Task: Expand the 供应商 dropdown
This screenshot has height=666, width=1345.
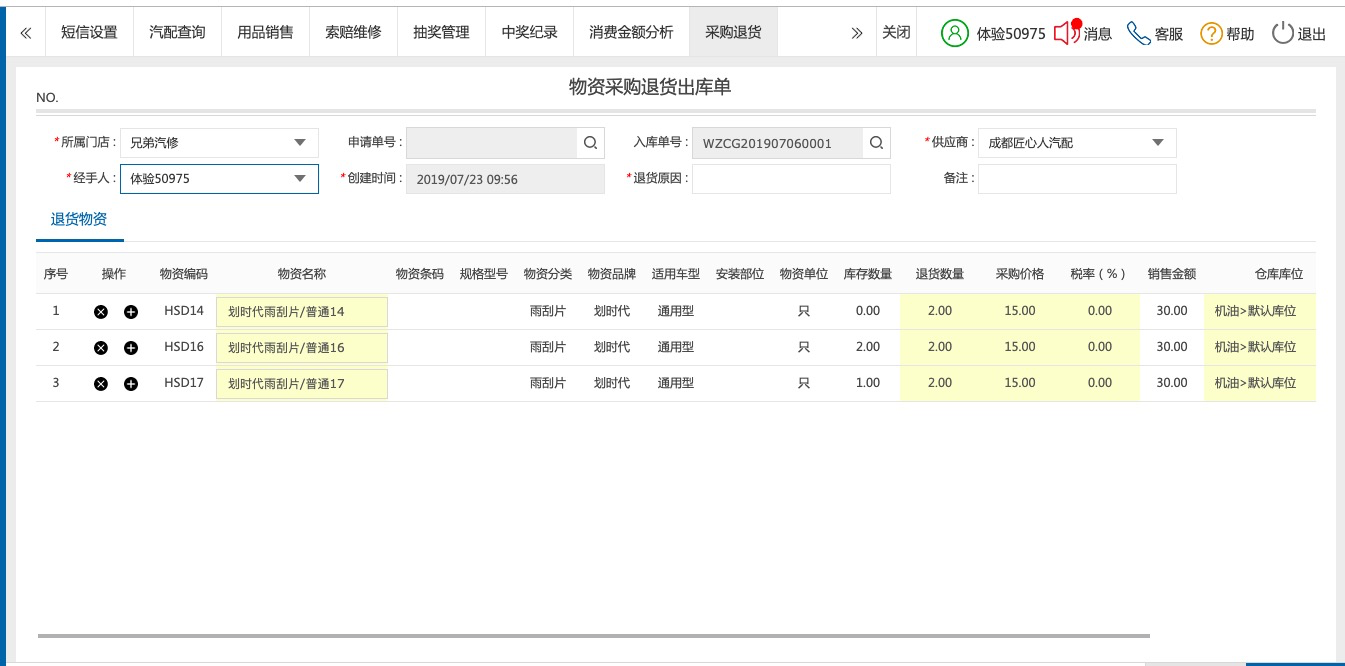Action: (1158, 143)
